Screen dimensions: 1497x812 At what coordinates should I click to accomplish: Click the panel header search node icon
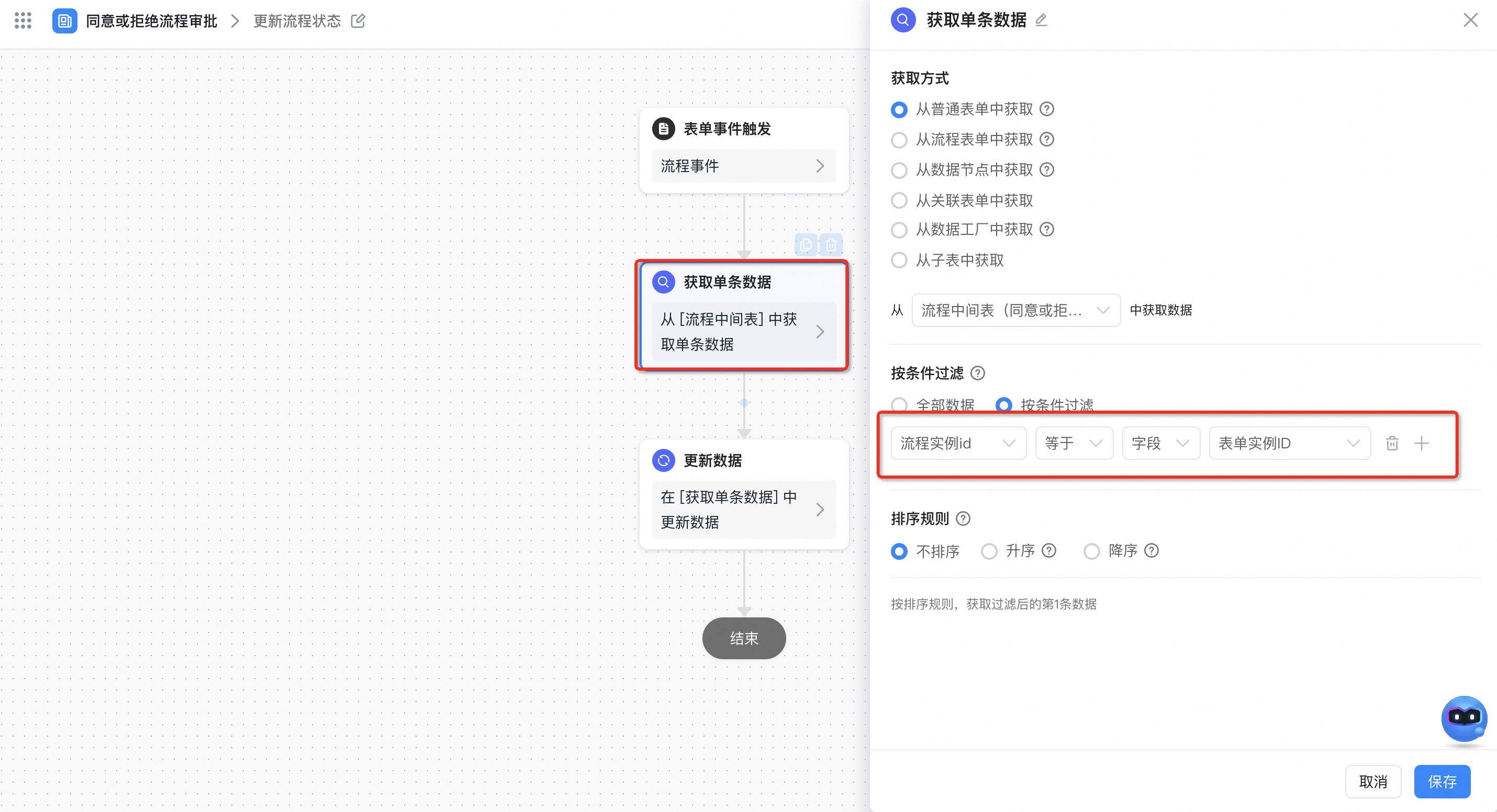tap(903, 20)
